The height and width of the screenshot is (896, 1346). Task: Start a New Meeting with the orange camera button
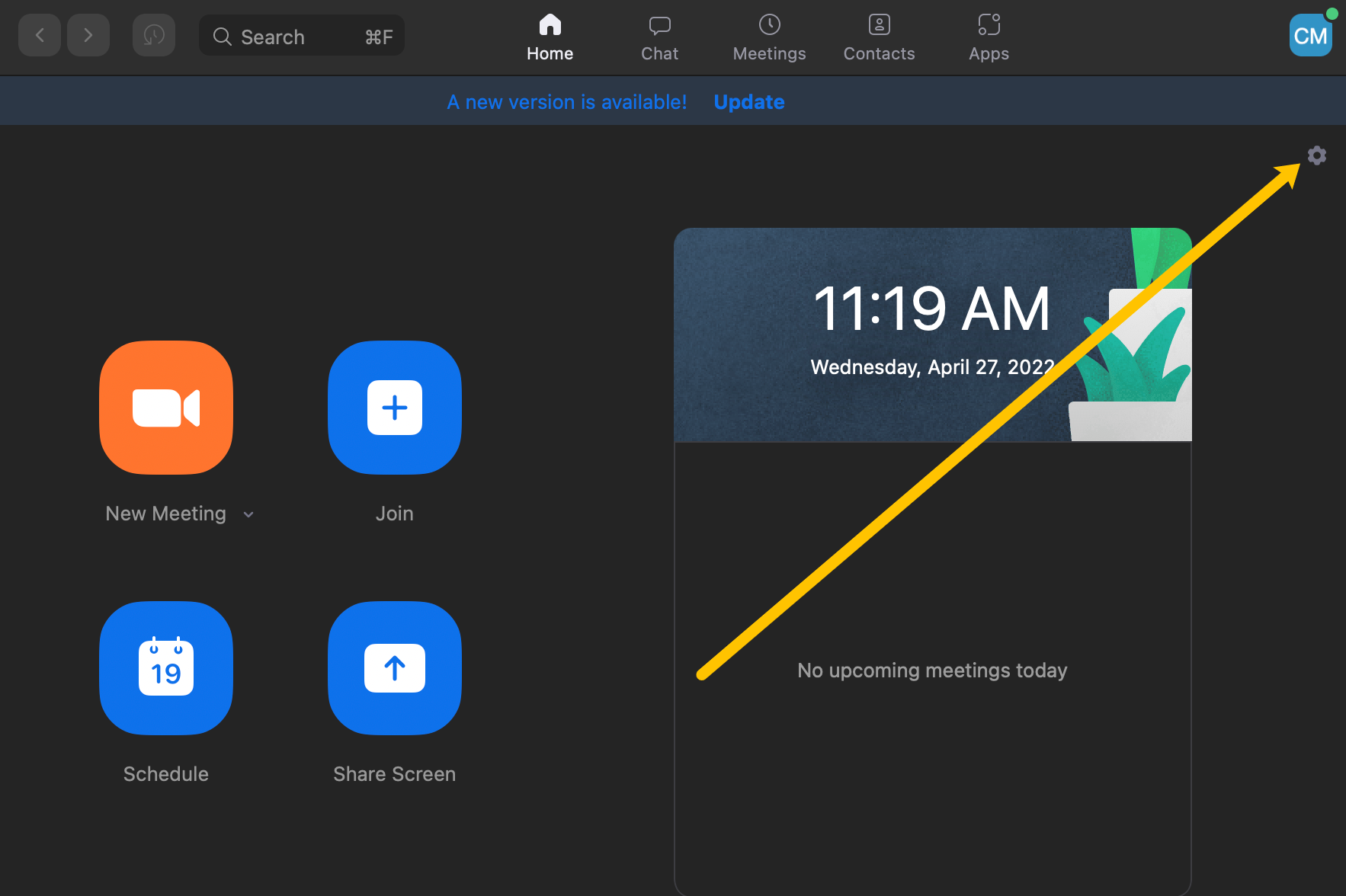tap(166, 408)
